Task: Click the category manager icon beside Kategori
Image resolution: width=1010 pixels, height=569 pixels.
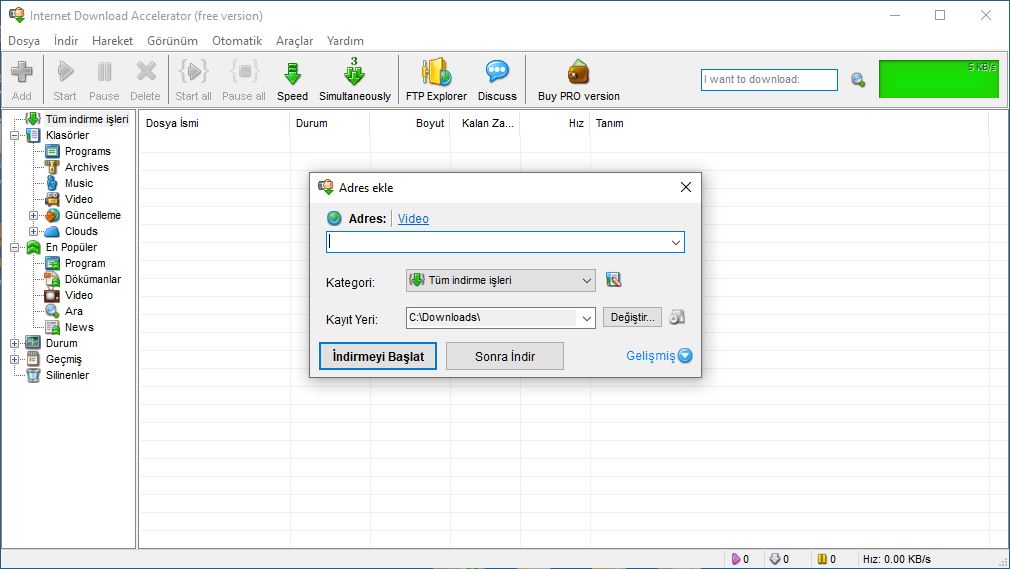Action: 613,280
